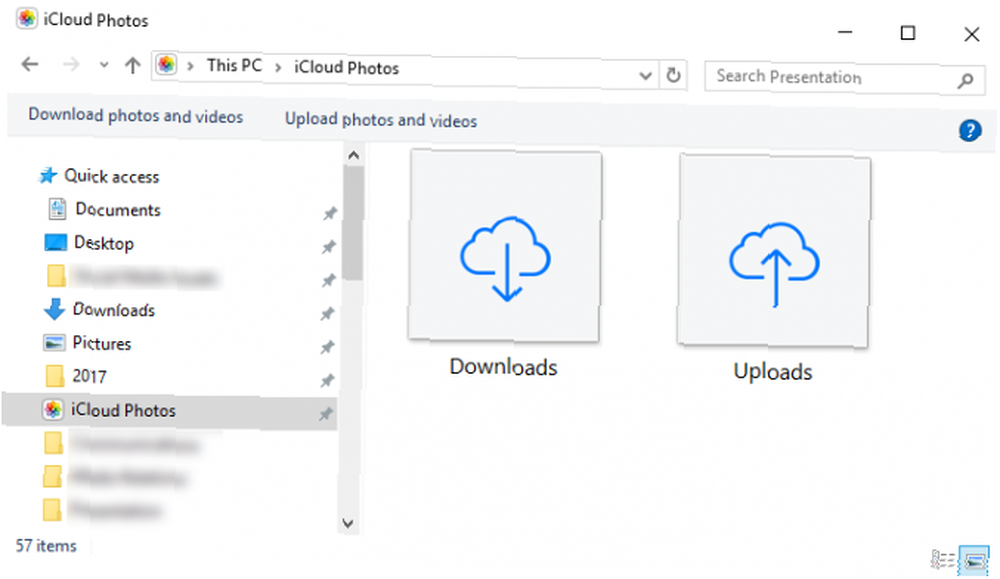Click the Quick access star icon
The width and height of the screenshot is (1000, 579).
point(48,175)
